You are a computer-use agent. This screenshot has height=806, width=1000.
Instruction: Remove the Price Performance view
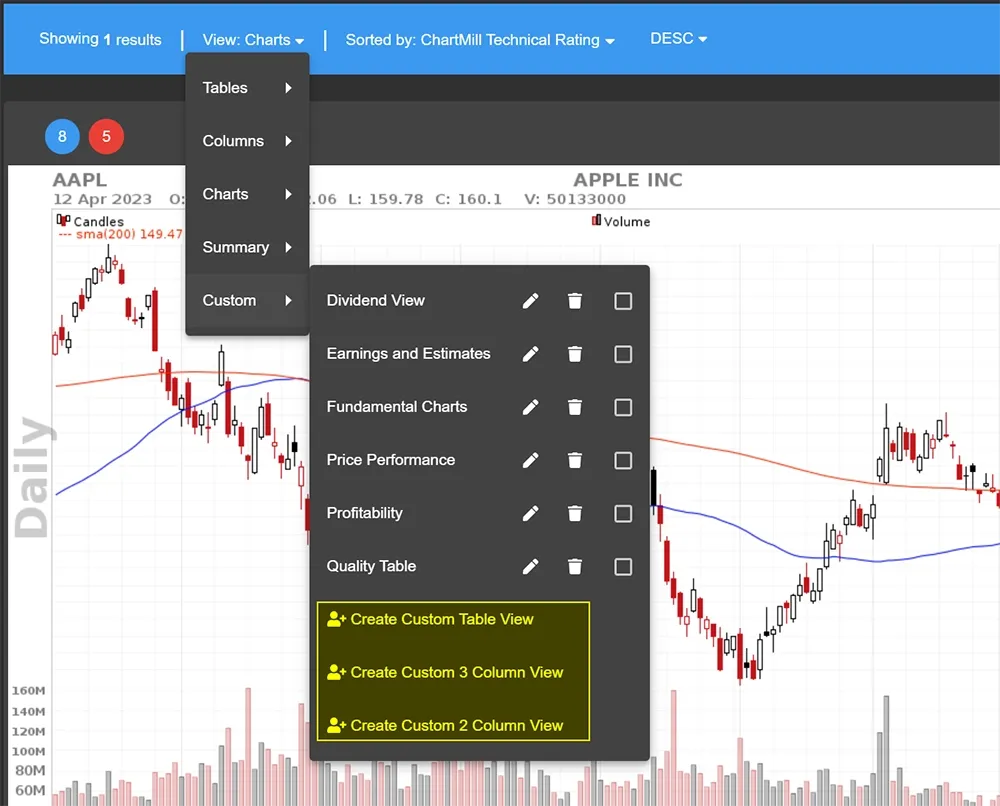coord(575,460)
